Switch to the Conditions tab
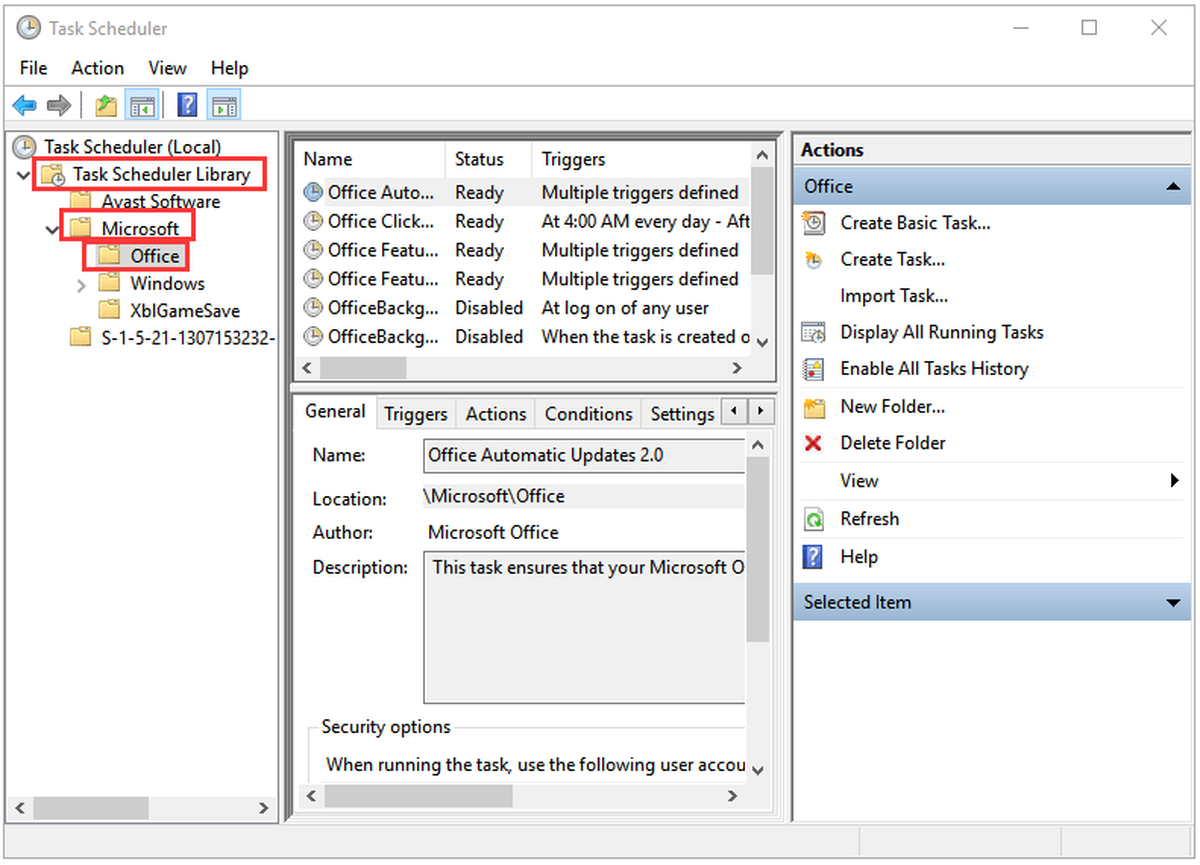 pyautogui.click(x=589, y=414)
